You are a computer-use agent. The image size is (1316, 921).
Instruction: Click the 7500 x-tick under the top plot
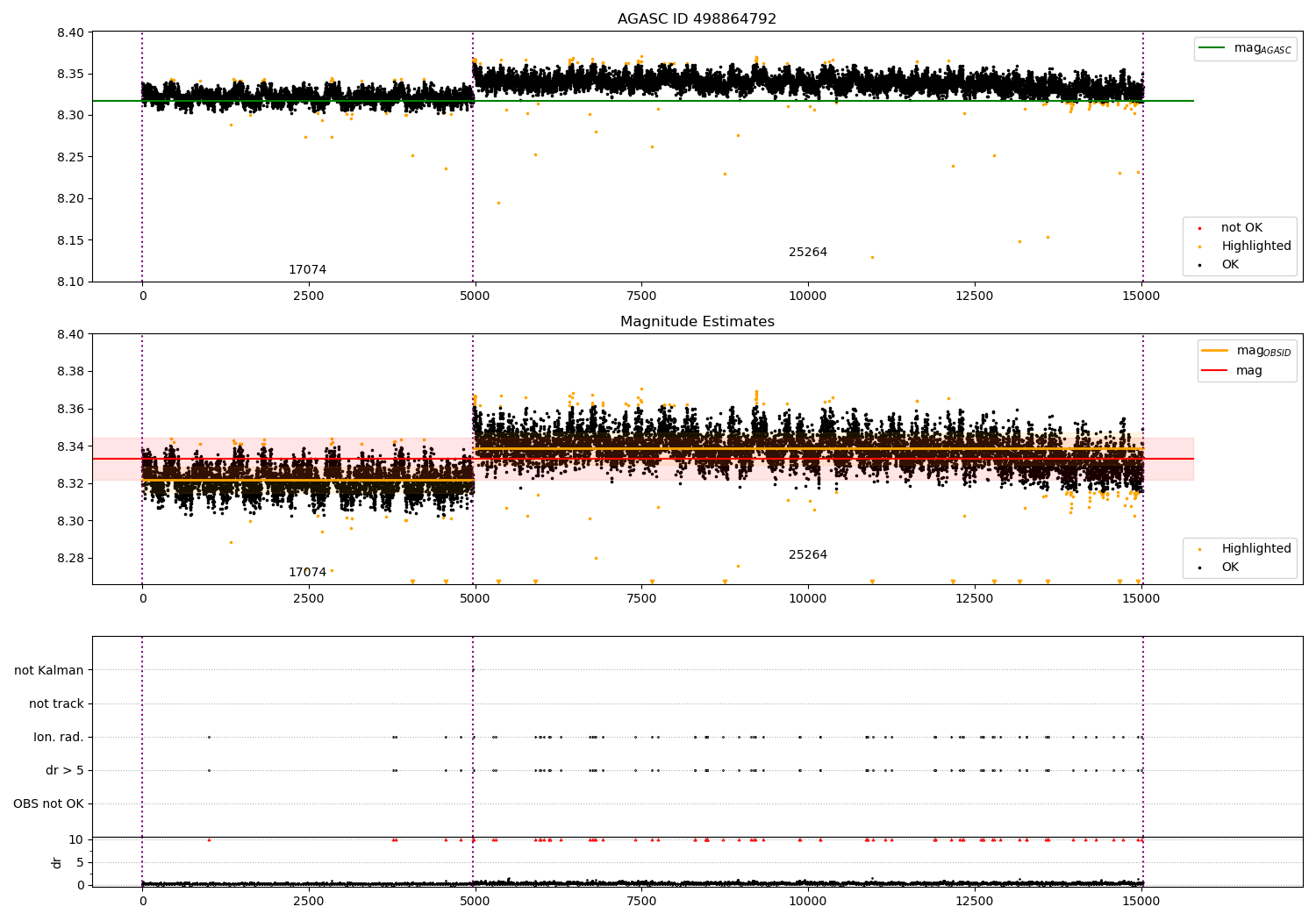641,296
